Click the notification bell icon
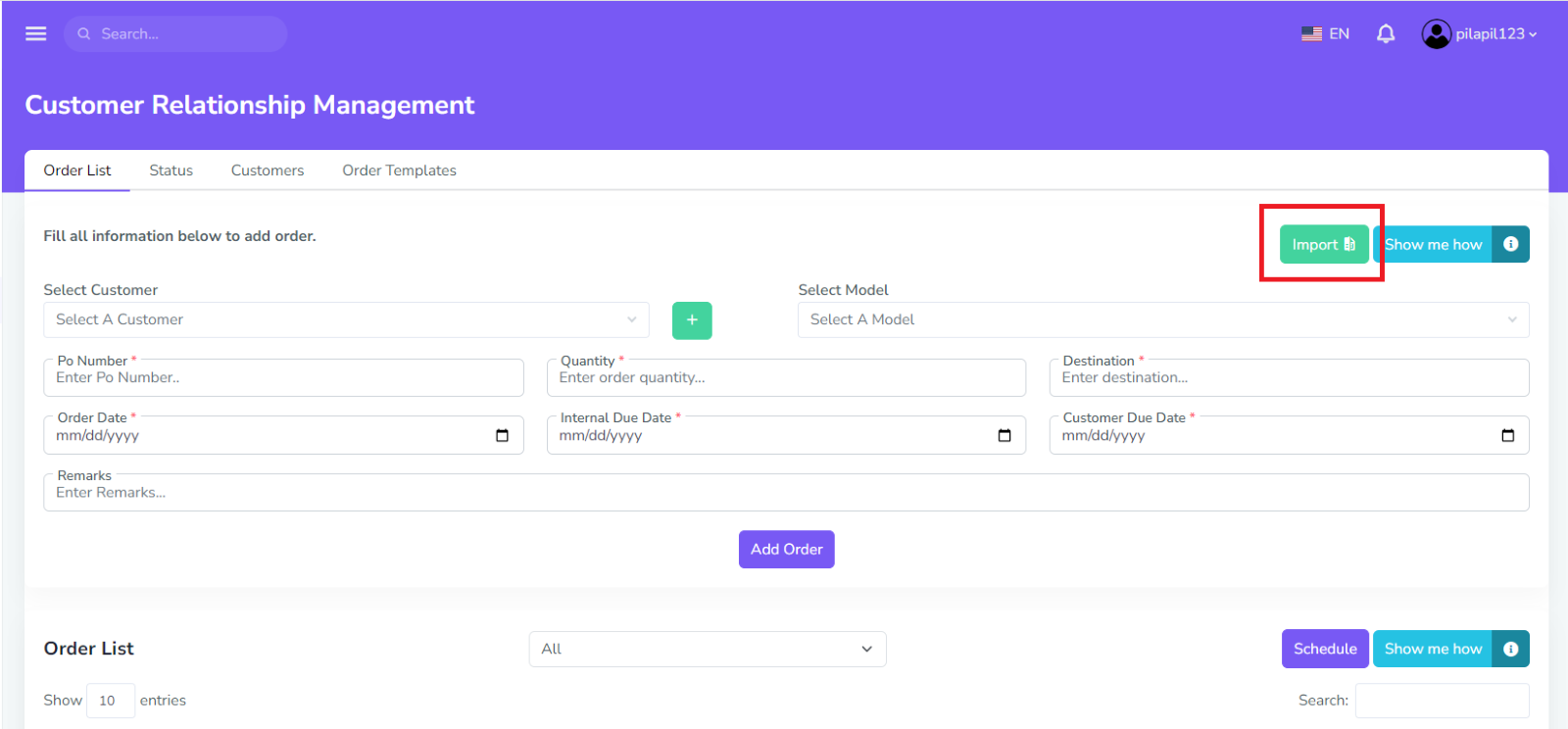1568x729 pixels. 1385,34
